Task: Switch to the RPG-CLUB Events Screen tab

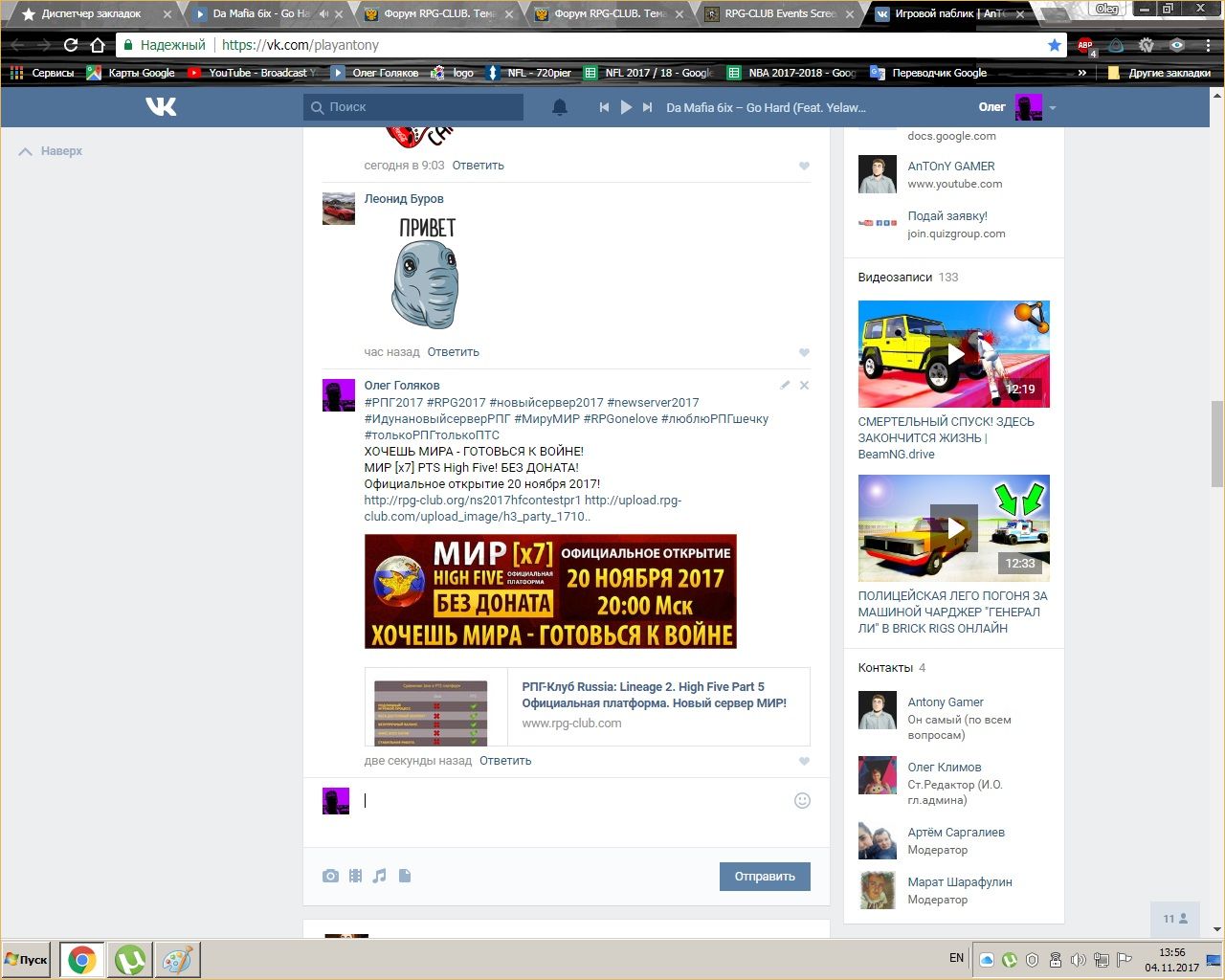Action: (780, 14)
